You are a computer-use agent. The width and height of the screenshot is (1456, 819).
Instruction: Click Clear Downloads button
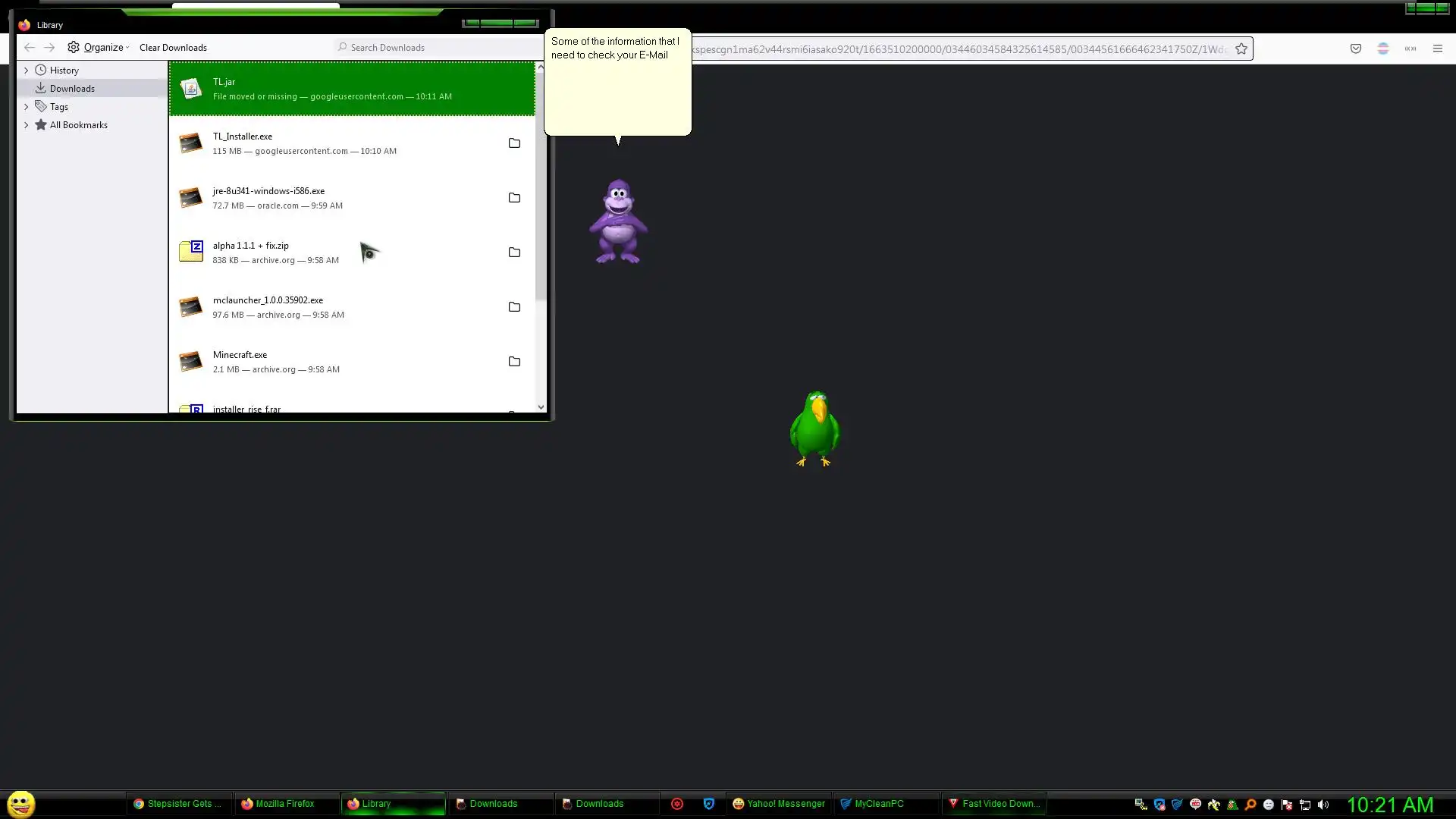click(x=173, y=47)
